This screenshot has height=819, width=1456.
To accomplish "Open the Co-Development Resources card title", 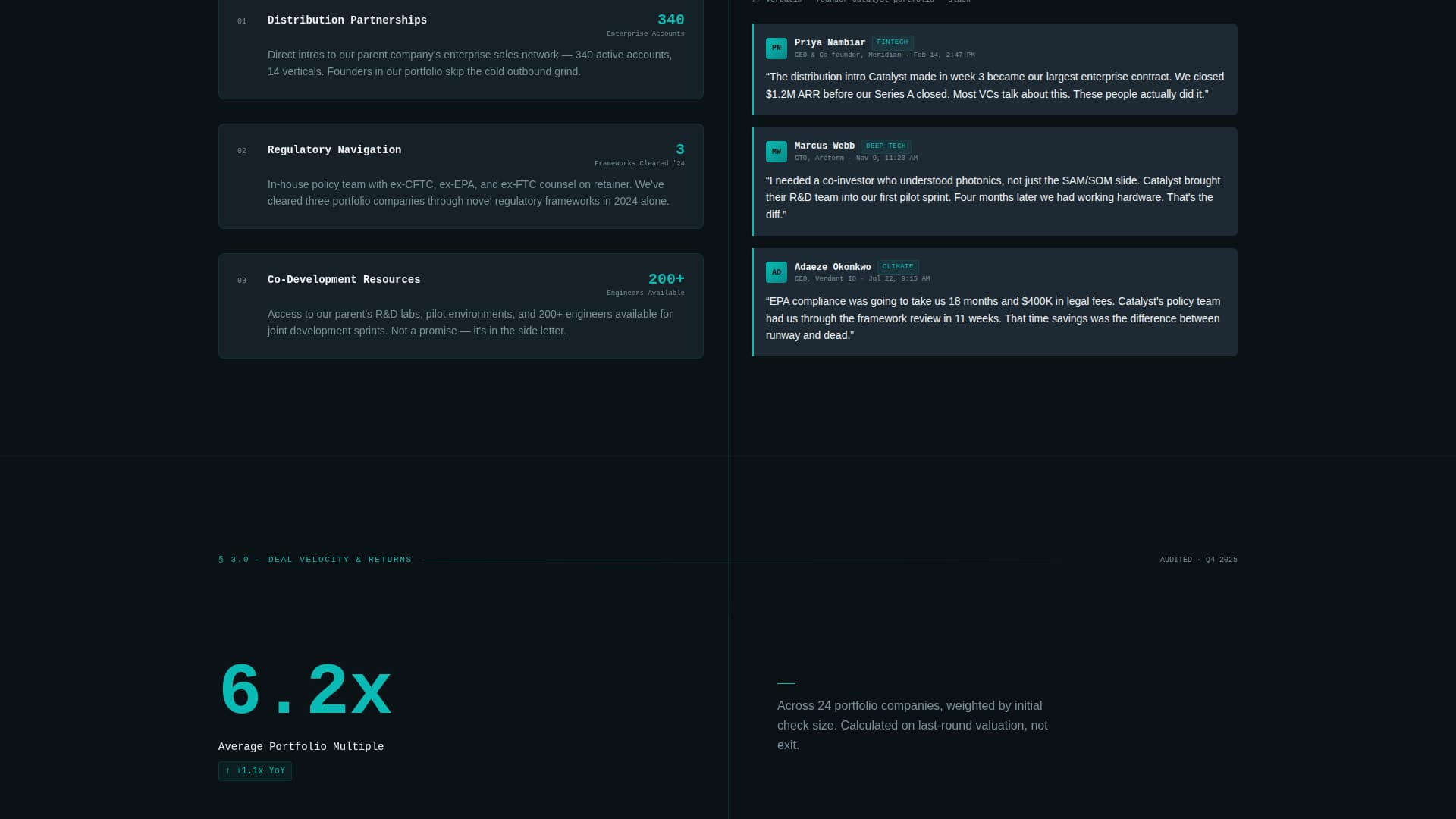I will click(x=344, y=280).
